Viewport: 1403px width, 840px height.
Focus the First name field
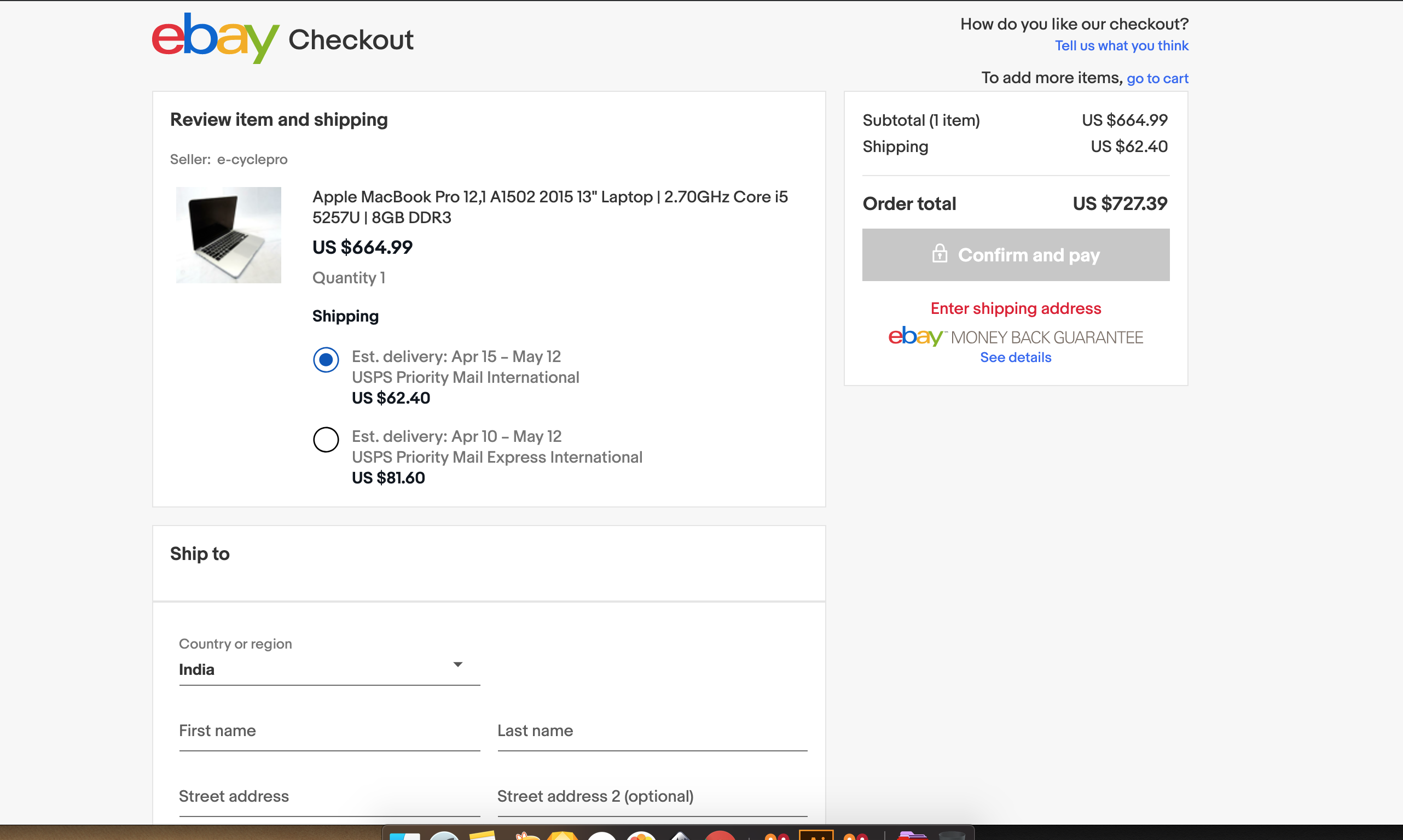point(329,731)
